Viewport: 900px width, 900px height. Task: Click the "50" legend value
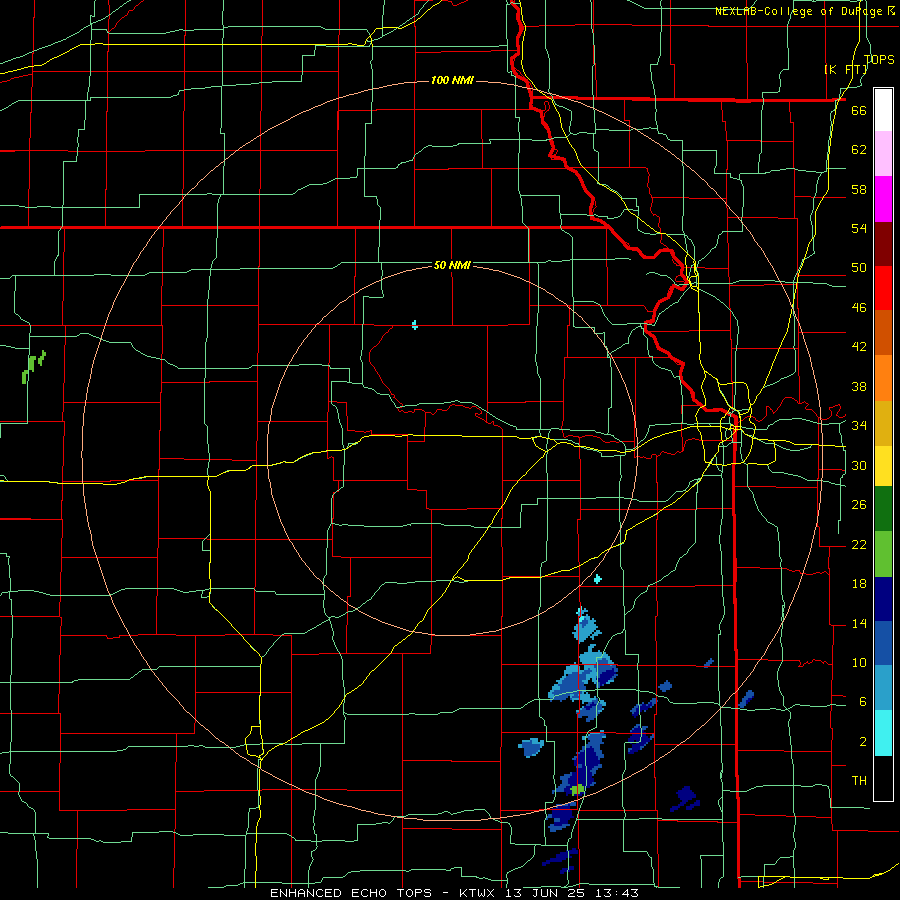(859, 268)
